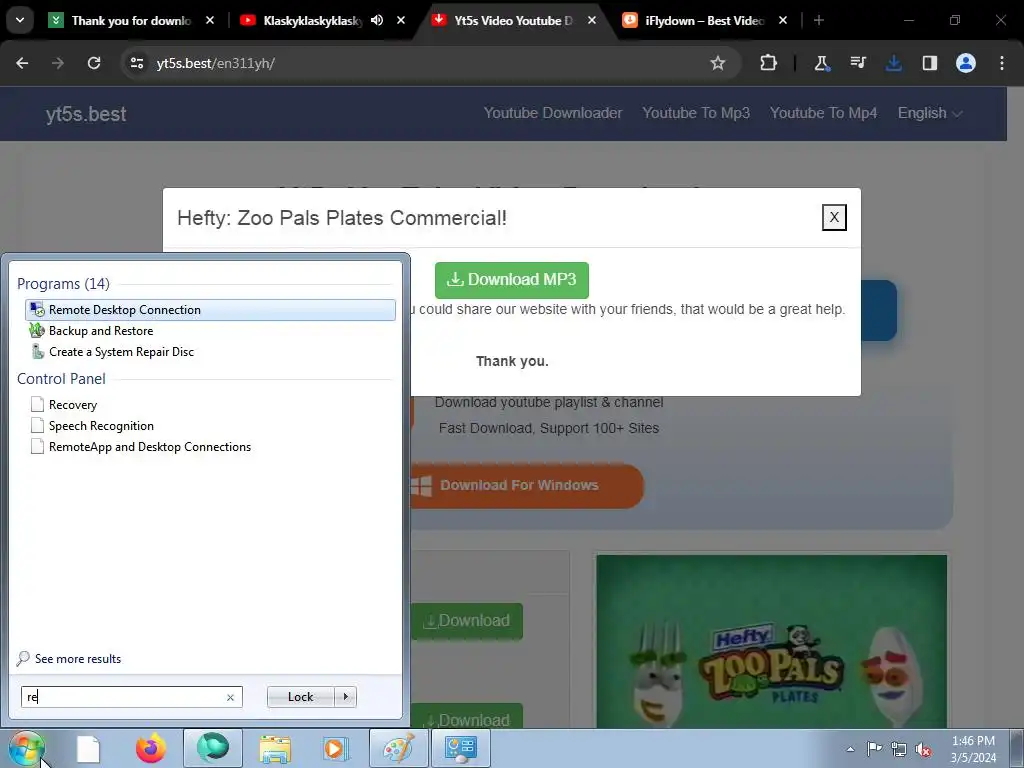Viewport: 1024px width, 768px height.
Task: Show hidden tray icons arrow
Action: point(850,749)
